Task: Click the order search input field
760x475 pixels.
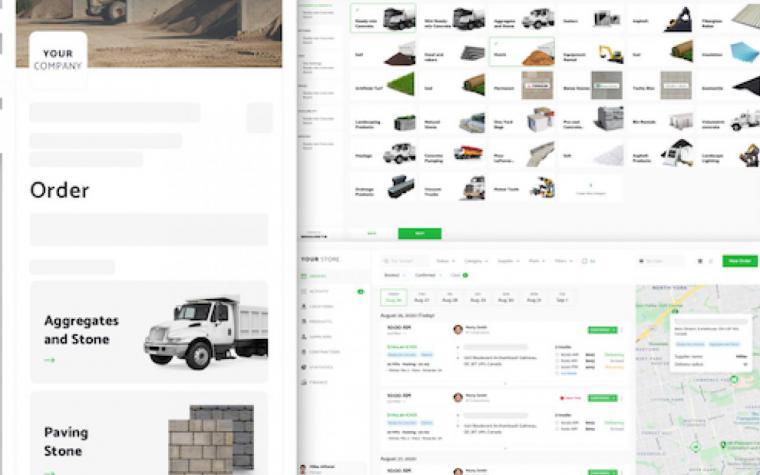Action: point(405,261)
